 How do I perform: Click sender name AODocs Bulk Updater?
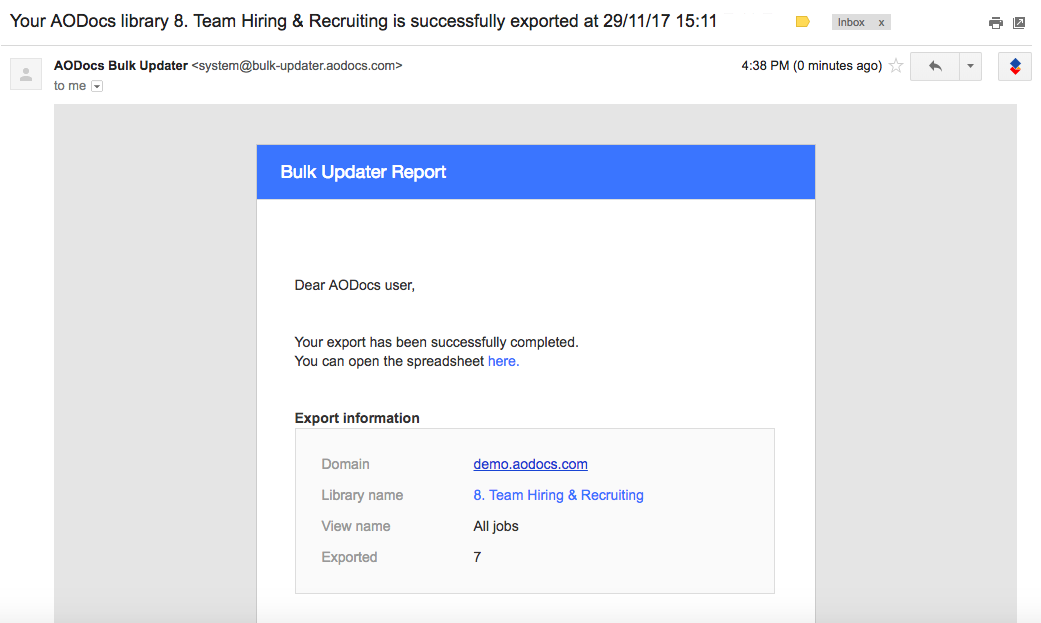[x=121, y=66]
